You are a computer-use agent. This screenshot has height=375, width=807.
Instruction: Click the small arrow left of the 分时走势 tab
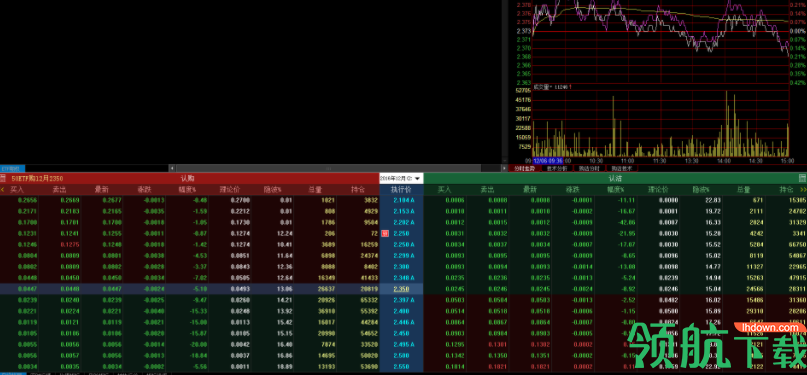(504, 168)
